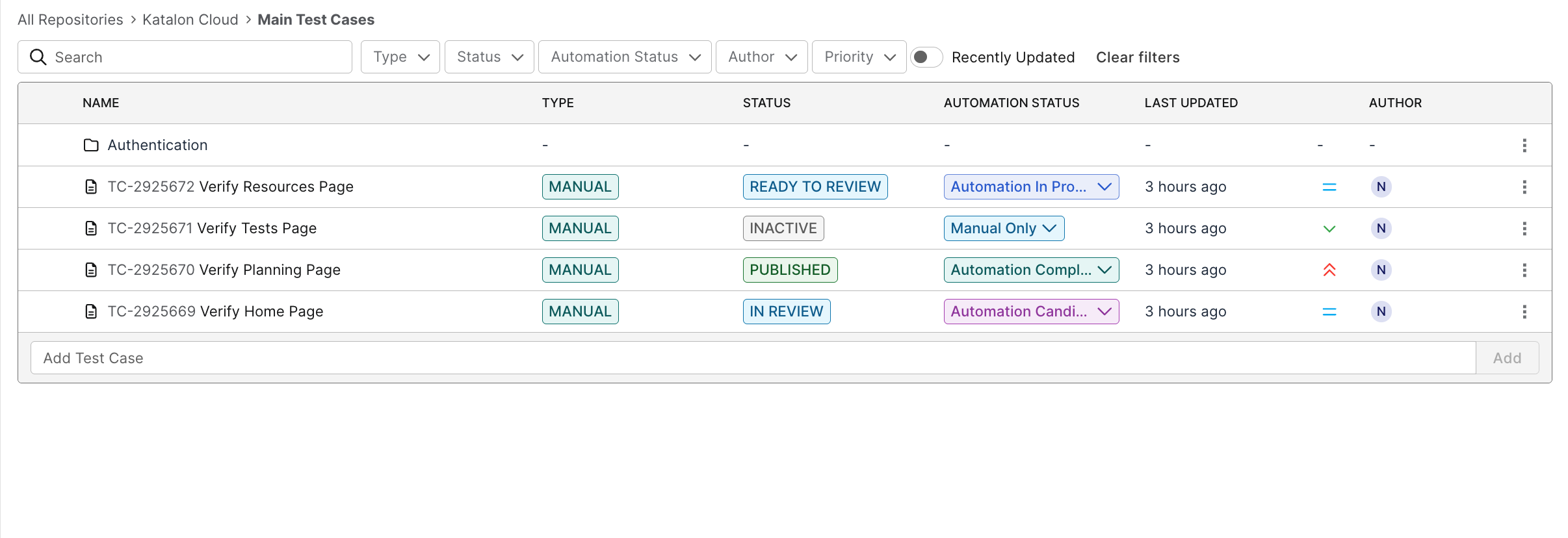The image size is (1568, 538).
Task: Click document icon for TC-2925671
Action: point(91,229)
